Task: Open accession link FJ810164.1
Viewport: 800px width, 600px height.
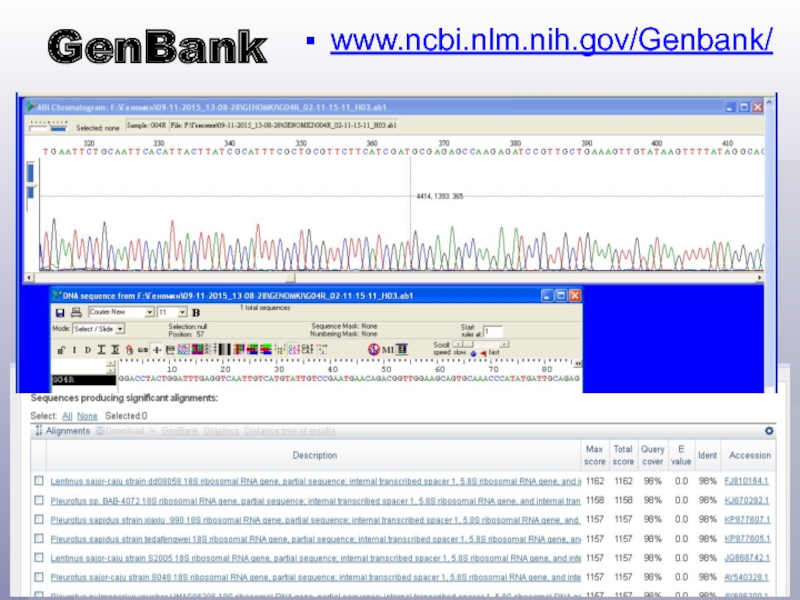Action: click(x=746, y=481)
